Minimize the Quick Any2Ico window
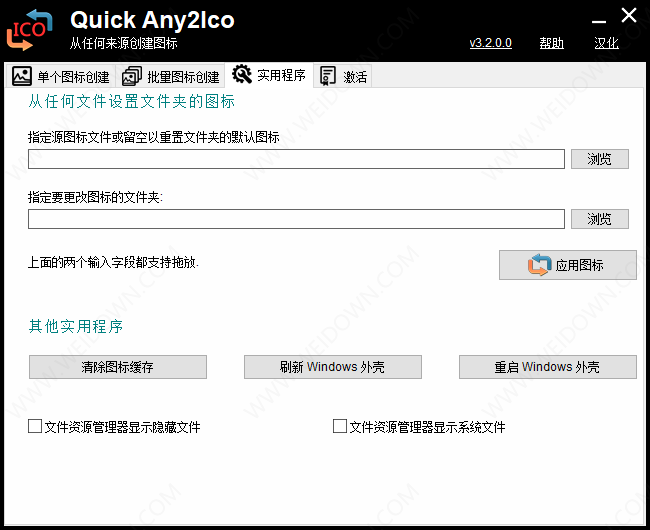This screenshot has width=650, height=530. coord(599,19)
